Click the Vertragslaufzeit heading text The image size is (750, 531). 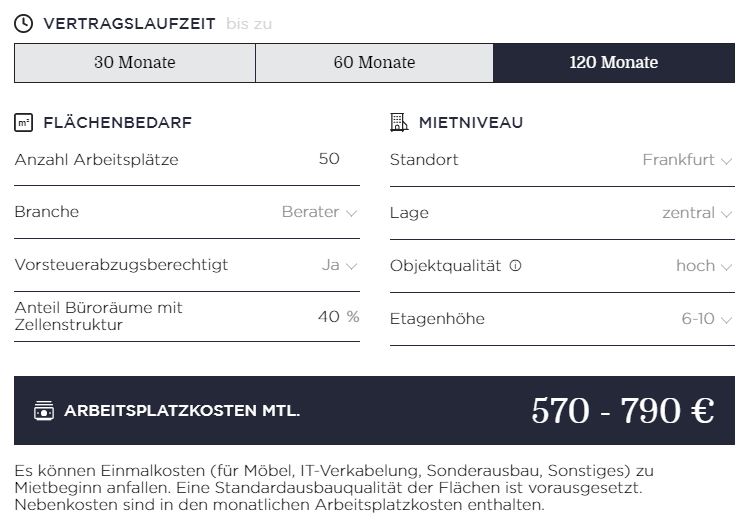pyautogui.click(x=129, y=24)
